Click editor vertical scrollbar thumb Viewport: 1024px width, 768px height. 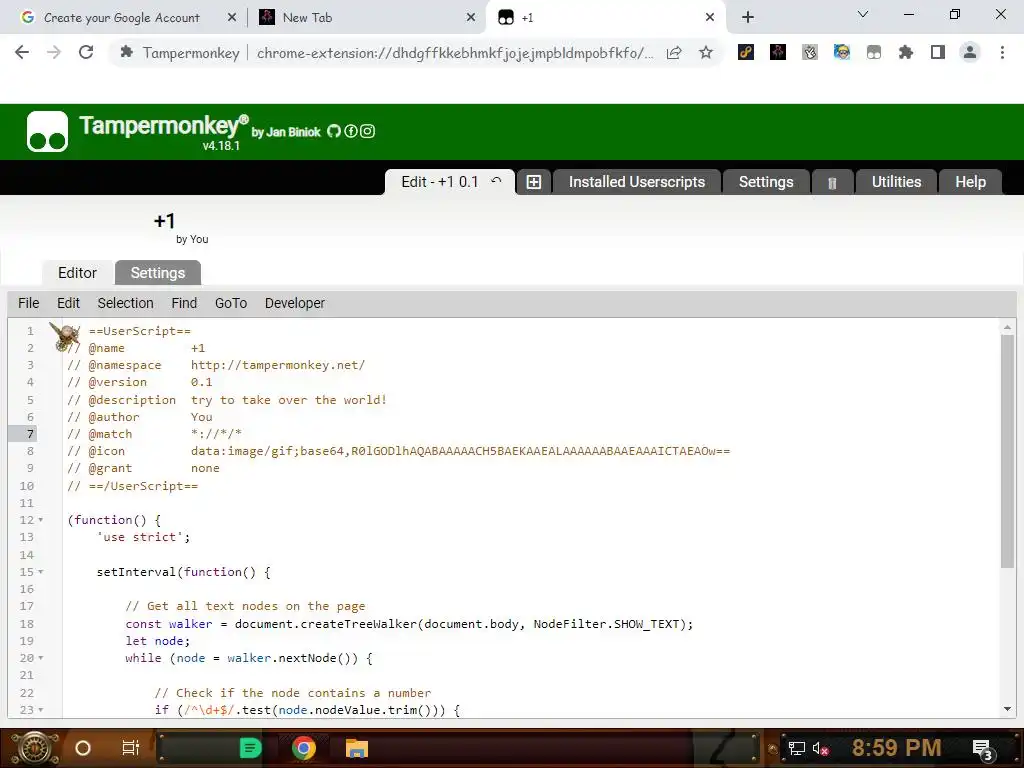(1007, 451)
